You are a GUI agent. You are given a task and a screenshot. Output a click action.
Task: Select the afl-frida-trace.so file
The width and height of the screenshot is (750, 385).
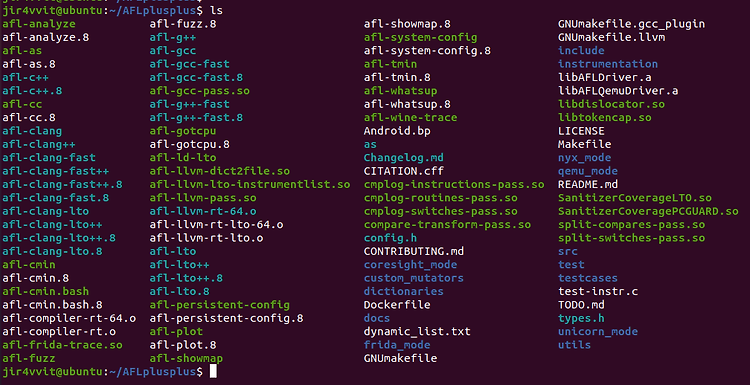(62, 345)
